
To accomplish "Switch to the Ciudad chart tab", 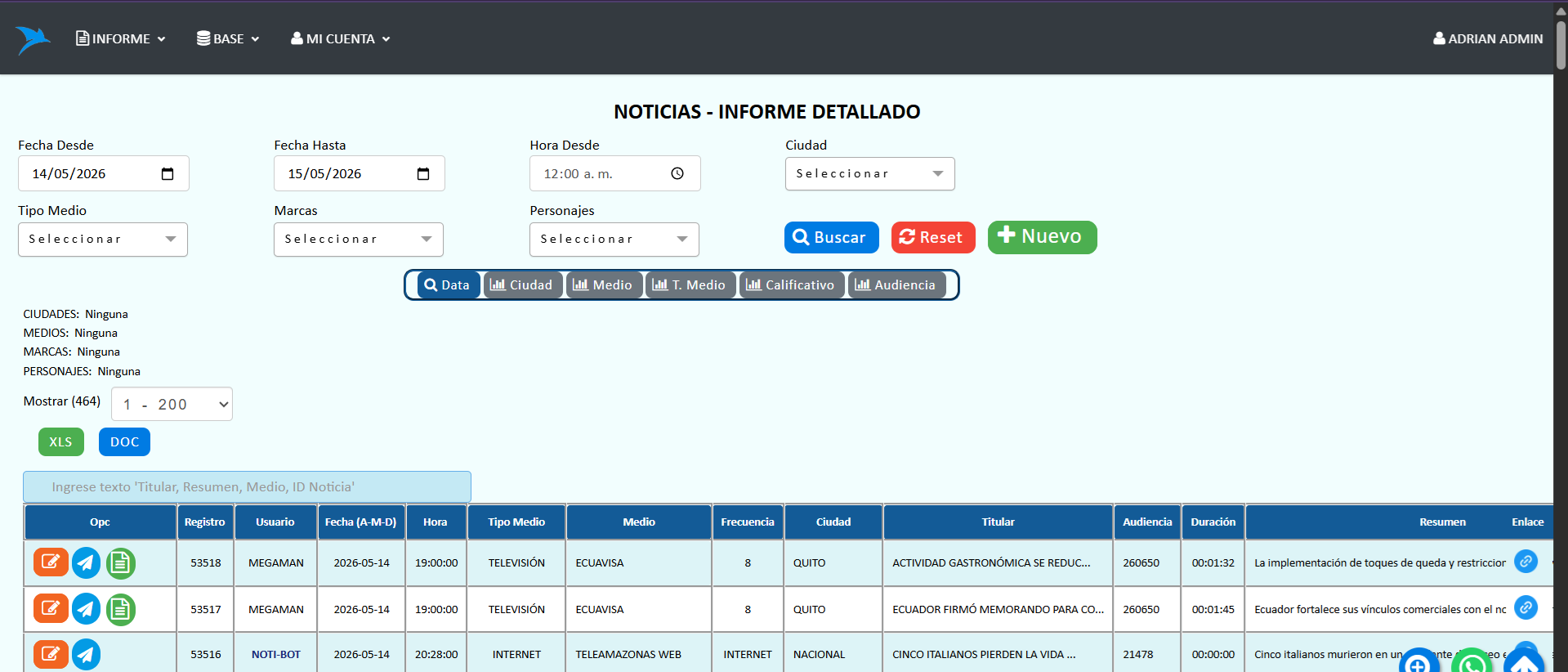I will [521, 284].
